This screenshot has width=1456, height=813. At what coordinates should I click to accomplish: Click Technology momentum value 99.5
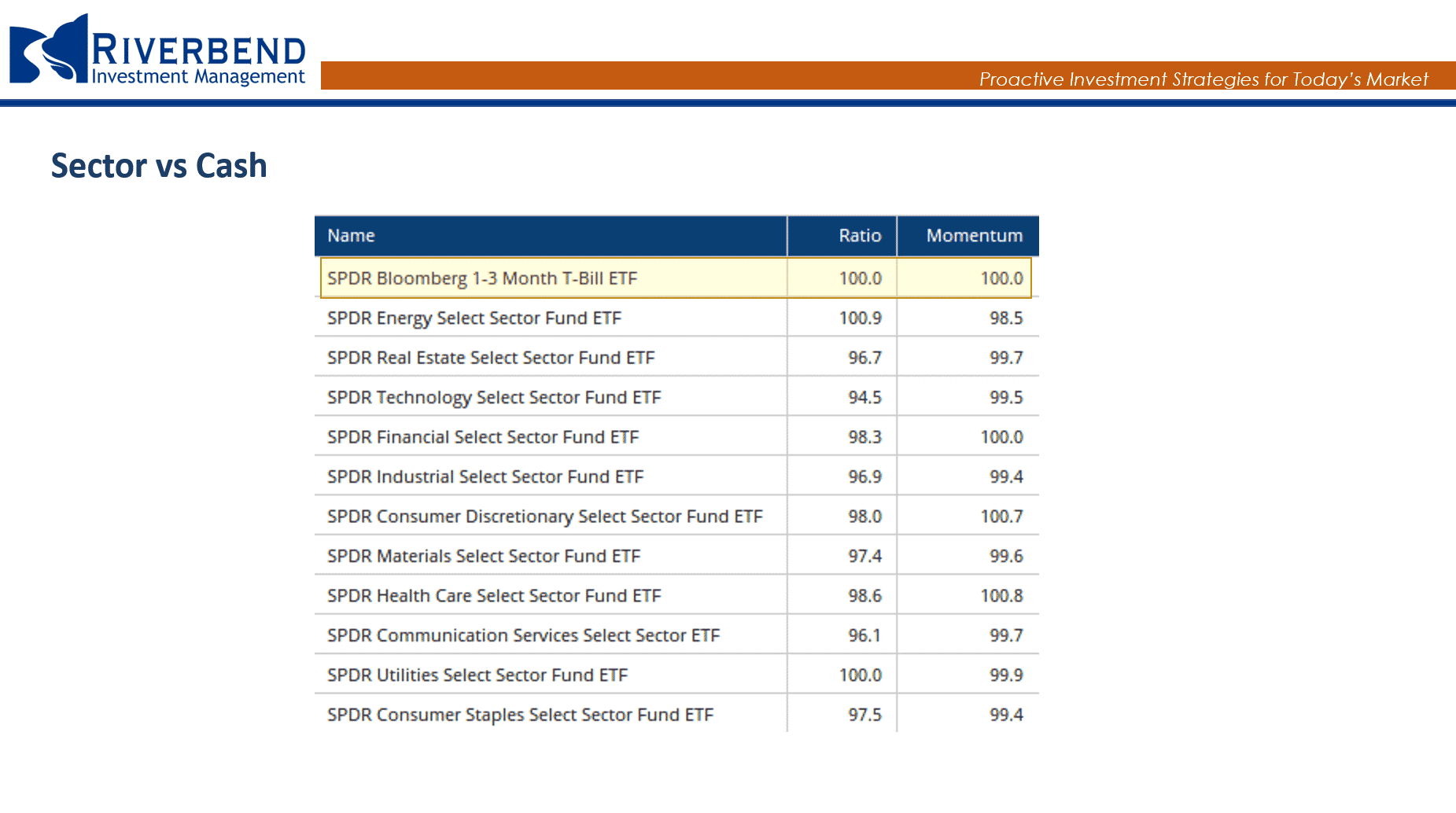click(x=1006, y=398)
